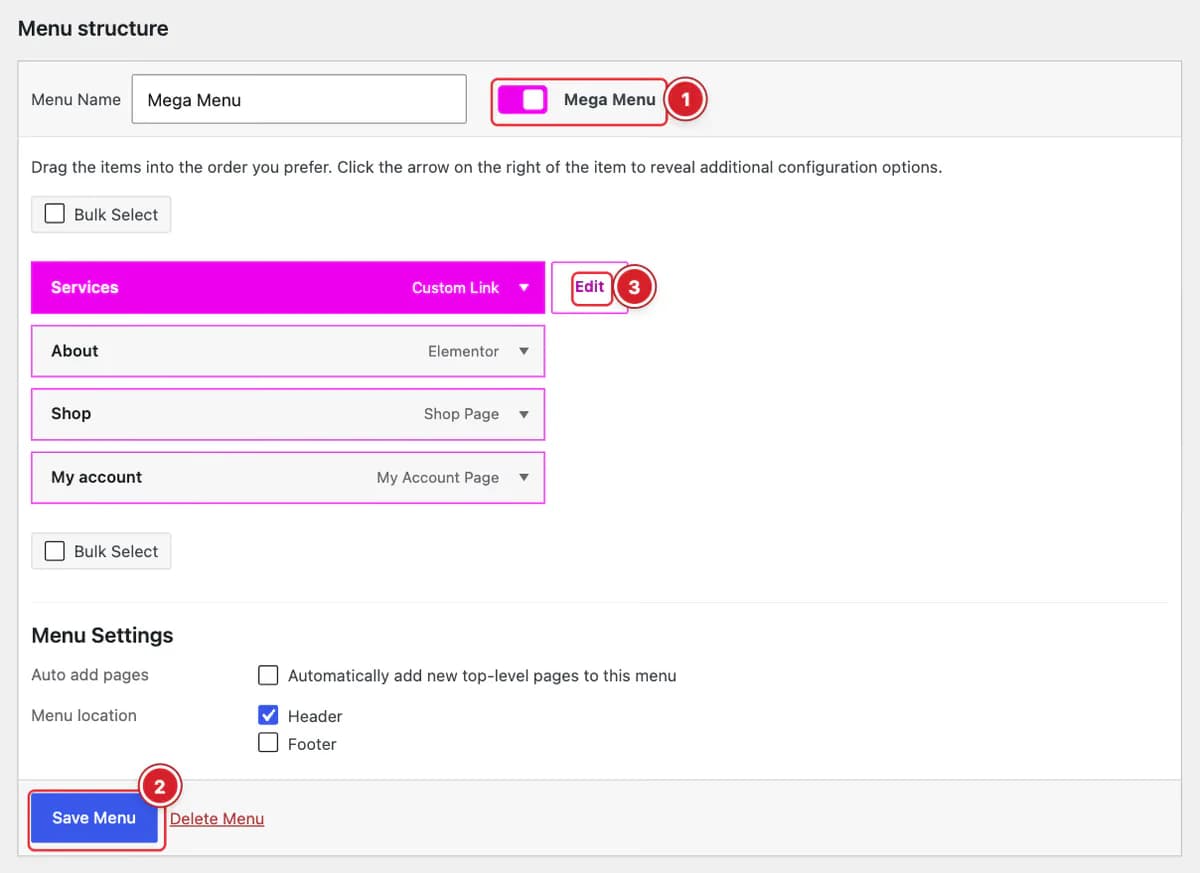Enable Automatically add new top-level pages
The height and width of the screenshot is (873, 1200).
(x=268, y=675)
